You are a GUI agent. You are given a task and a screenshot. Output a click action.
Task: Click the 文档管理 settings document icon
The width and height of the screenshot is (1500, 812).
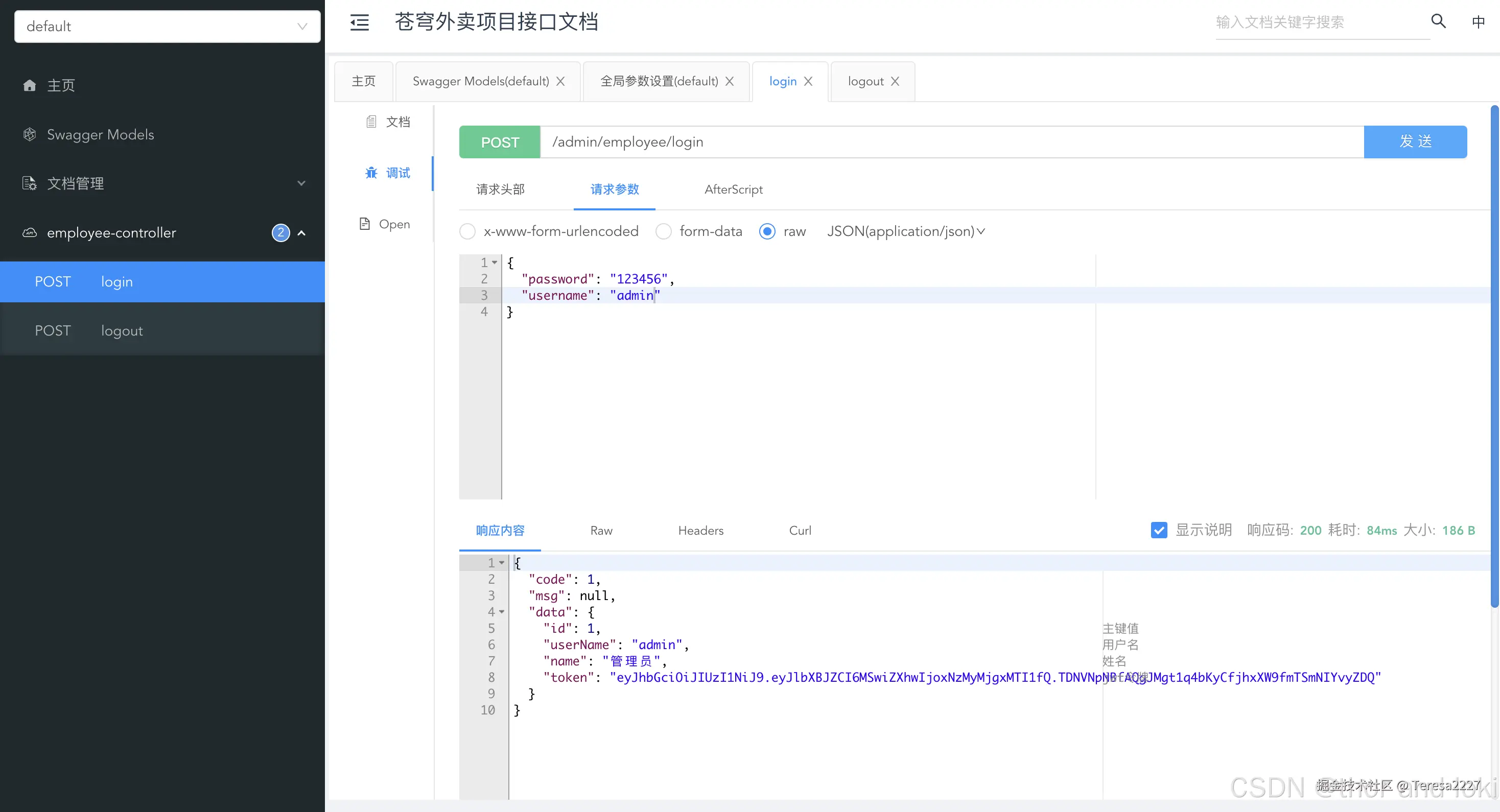(x=29, y=183)
